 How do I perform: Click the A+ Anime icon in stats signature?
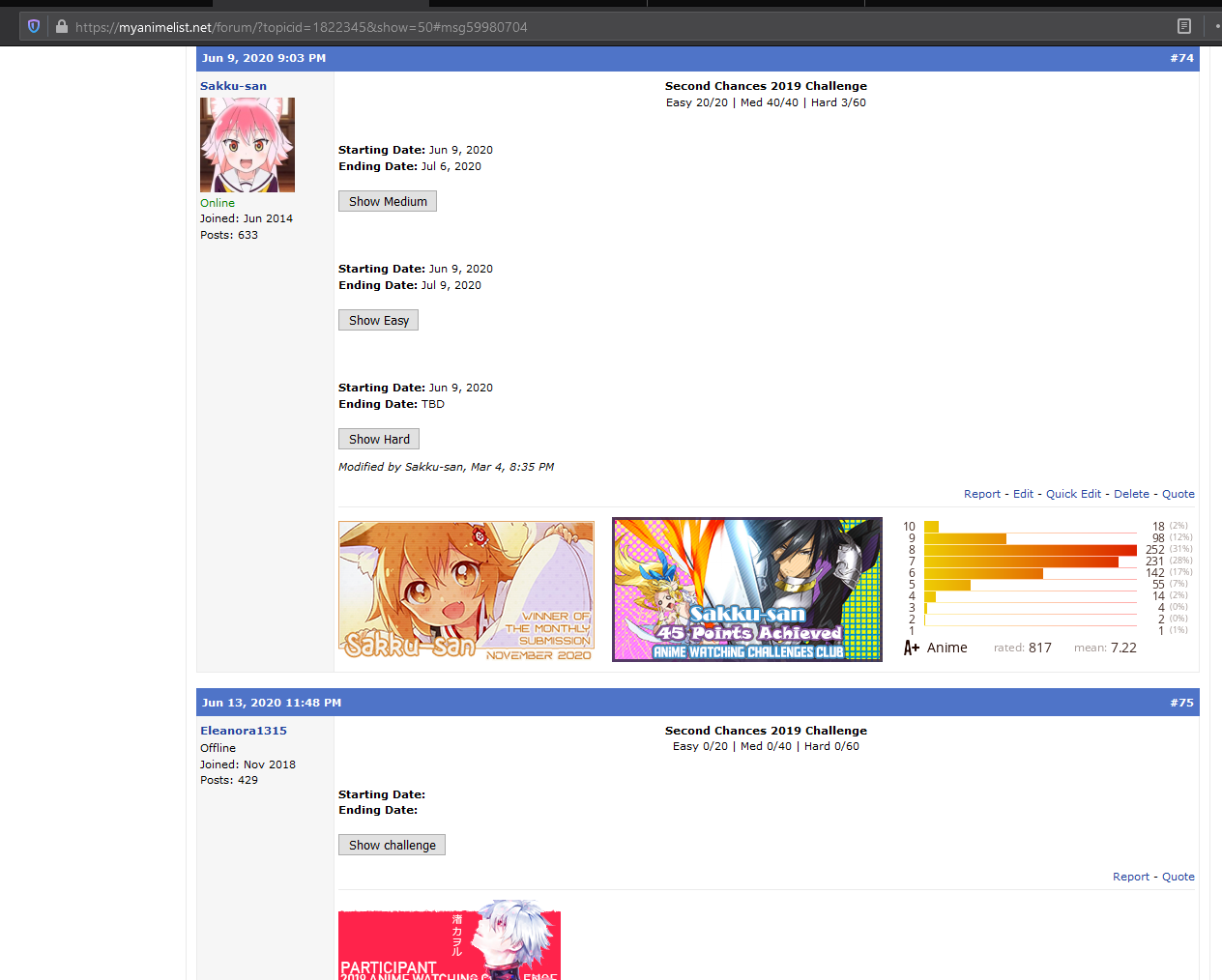tap(911, 648)
